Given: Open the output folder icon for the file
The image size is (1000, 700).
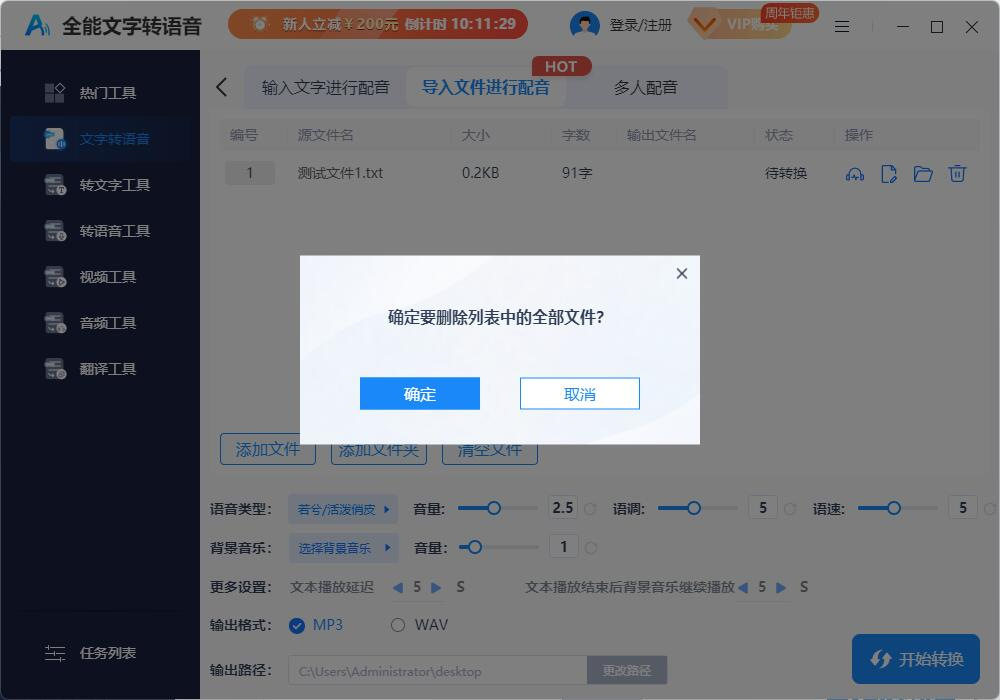Looking at the screenshot, I should tap(923, 173).
